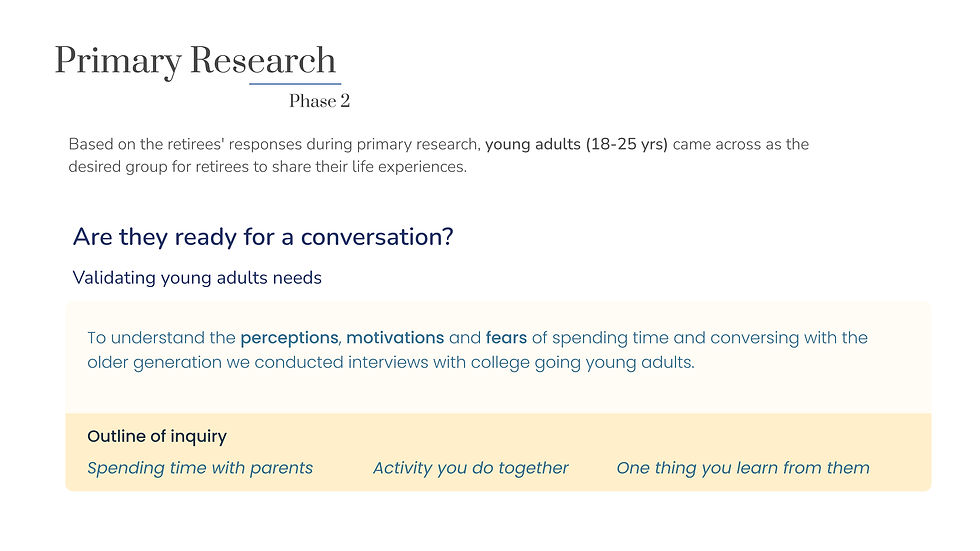
Task: Select the Phase 2 subtitle
Action: coord(319,101)
